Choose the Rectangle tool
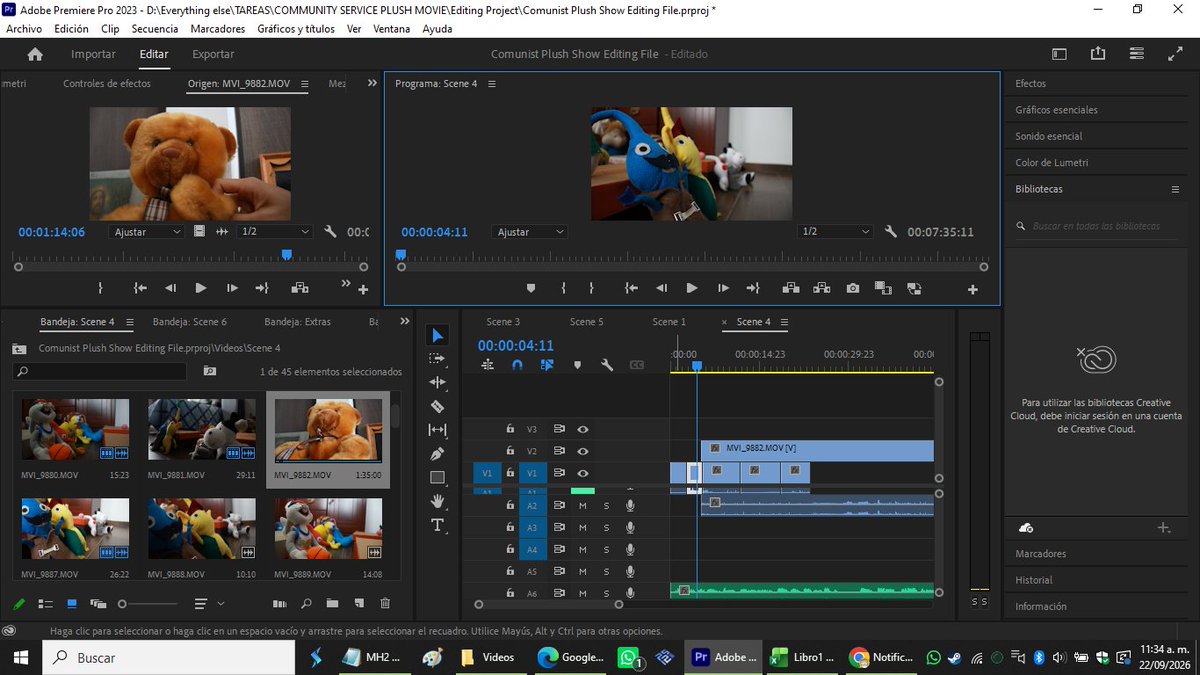1200x675 pixels. point(437,478)
